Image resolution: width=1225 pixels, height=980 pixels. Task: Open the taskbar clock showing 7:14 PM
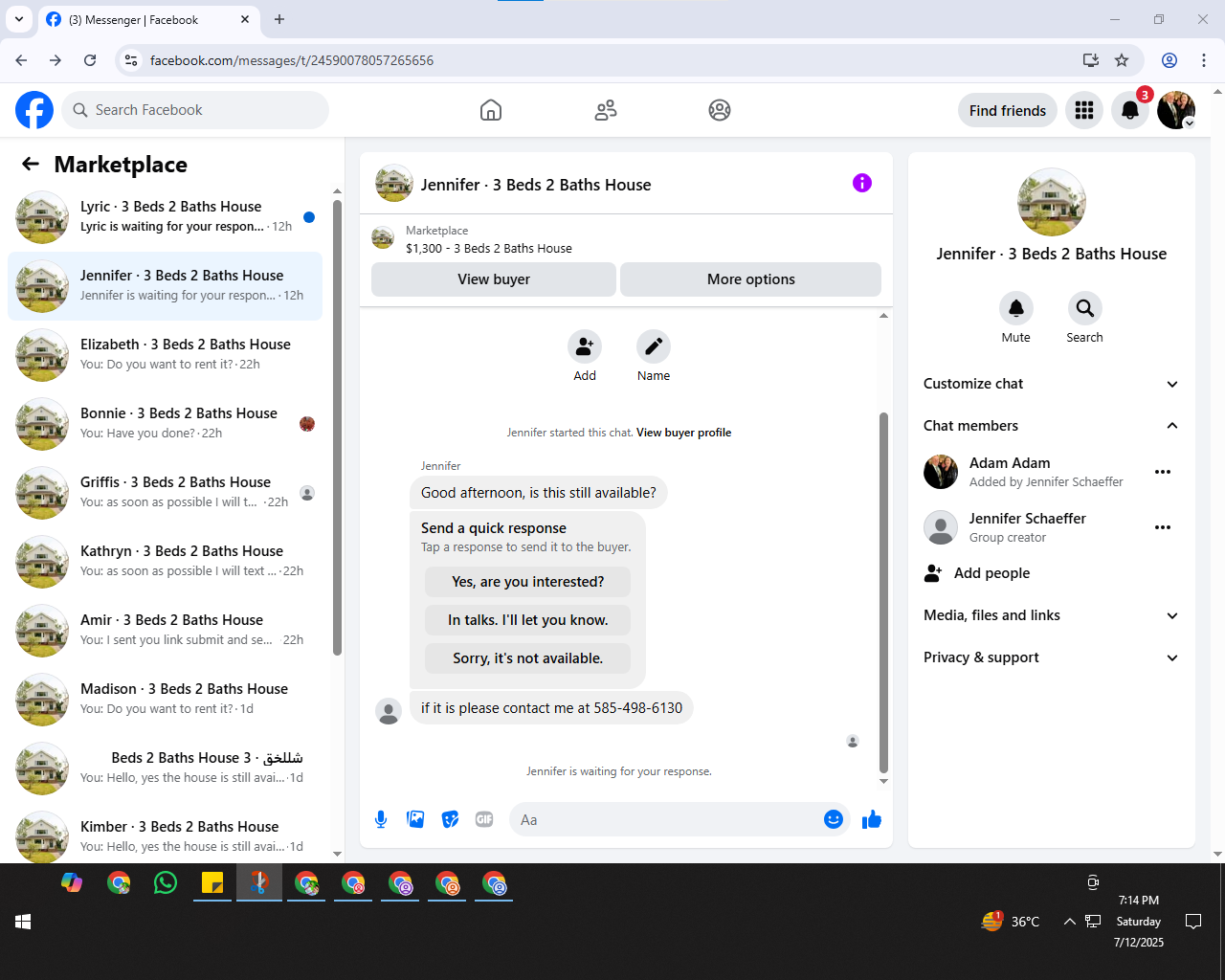(1139, 922)
